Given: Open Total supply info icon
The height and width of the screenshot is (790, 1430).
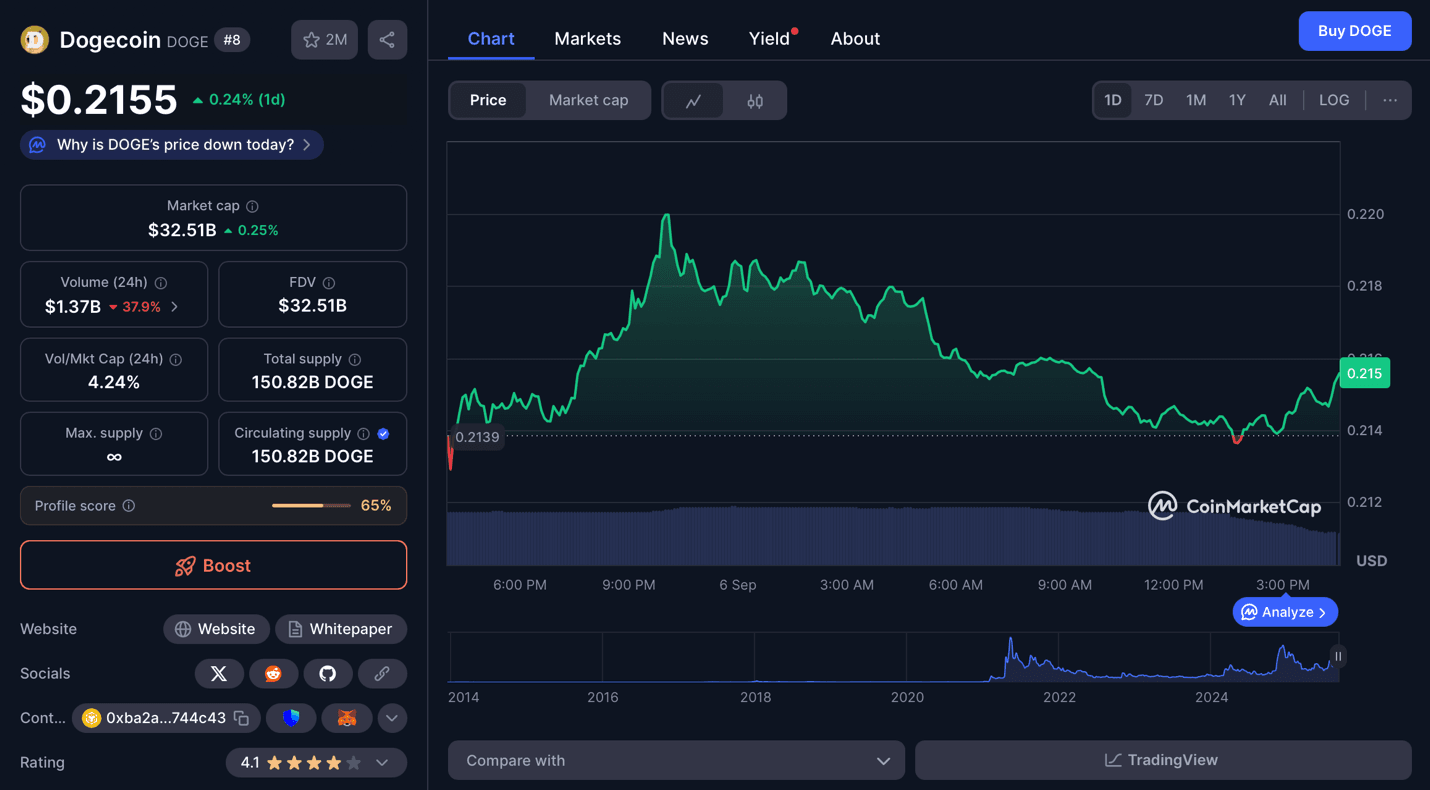Looking at the screenshot, I should click(355, 359).
